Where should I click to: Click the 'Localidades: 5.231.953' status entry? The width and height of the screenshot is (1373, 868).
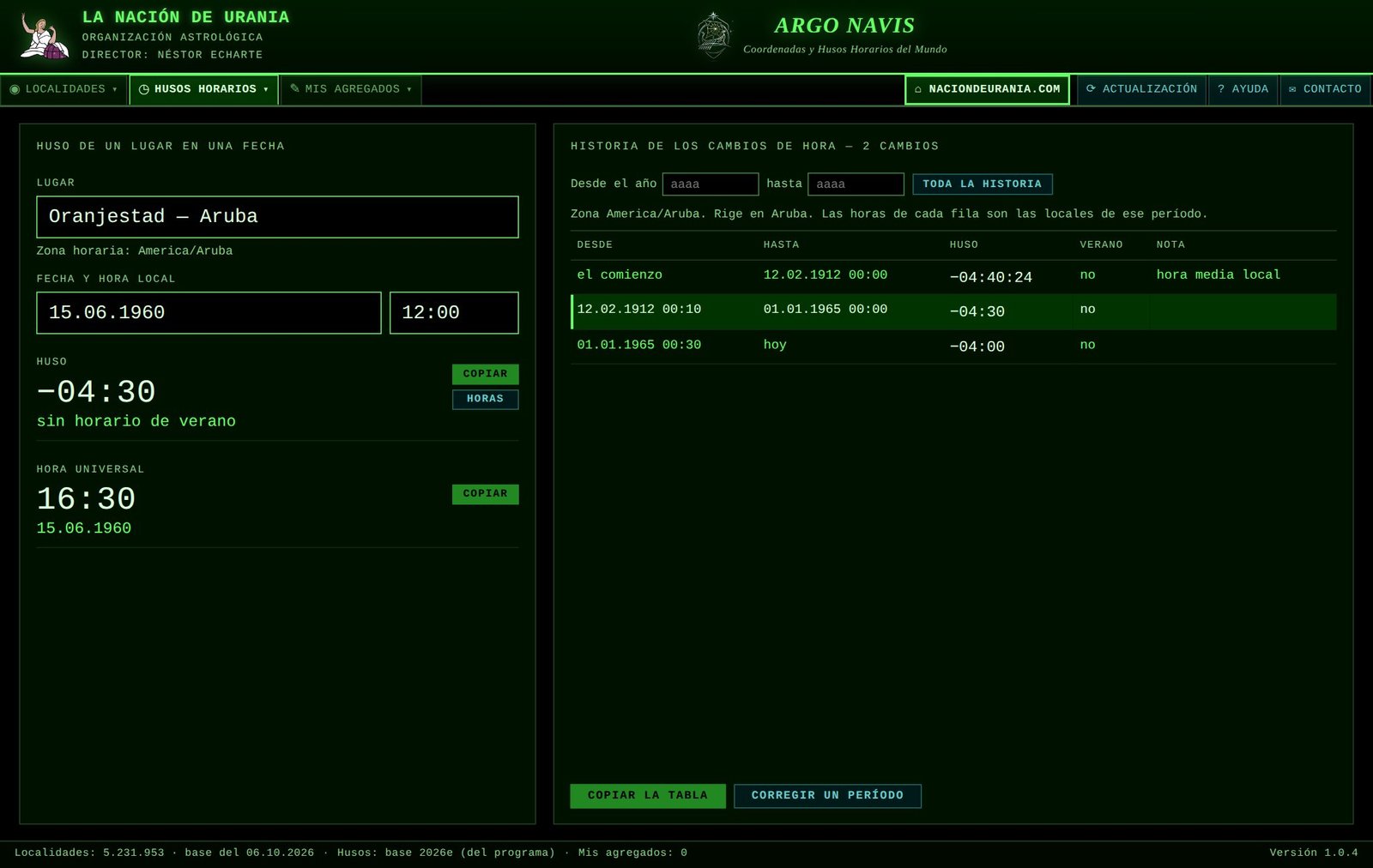[x=89, y=853]
